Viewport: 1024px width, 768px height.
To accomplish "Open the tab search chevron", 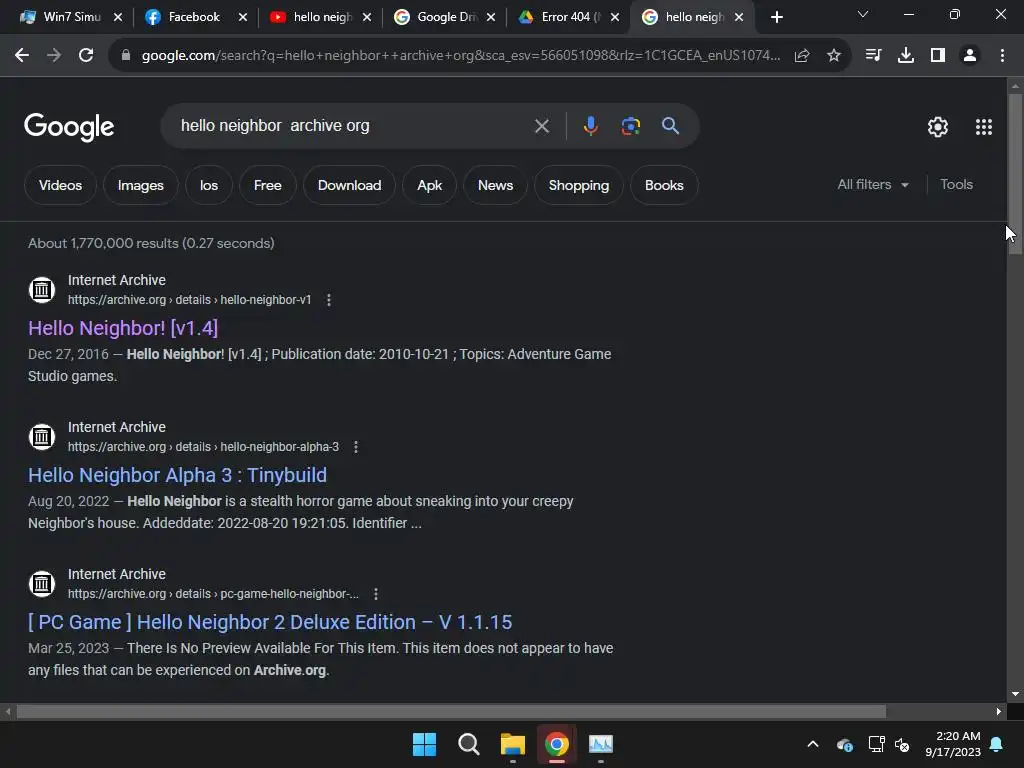I will tap(863, 14).
